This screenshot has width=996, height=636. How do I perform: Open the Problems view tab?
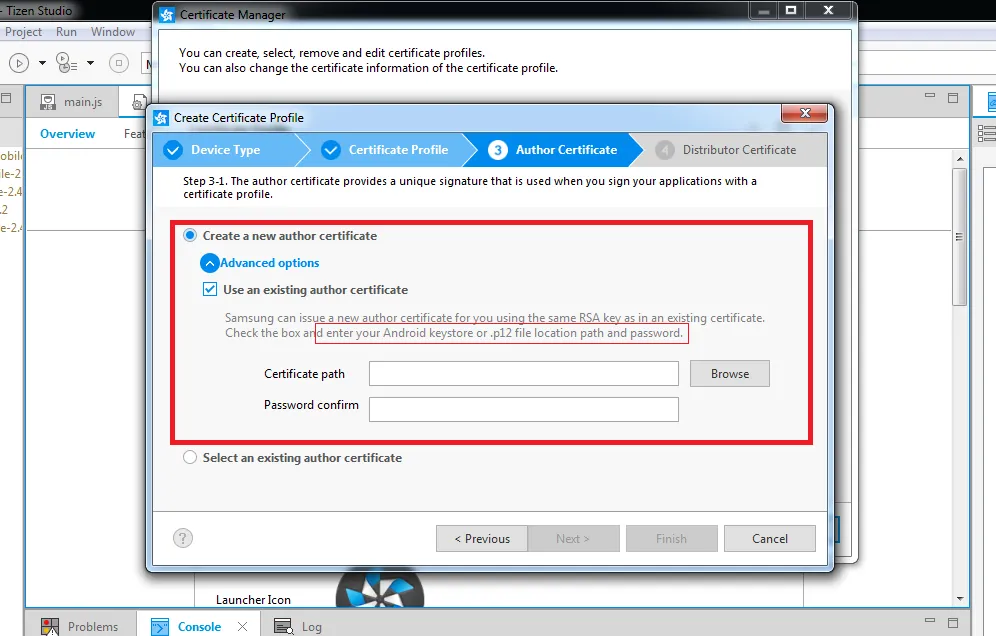(x=80, y=626)
